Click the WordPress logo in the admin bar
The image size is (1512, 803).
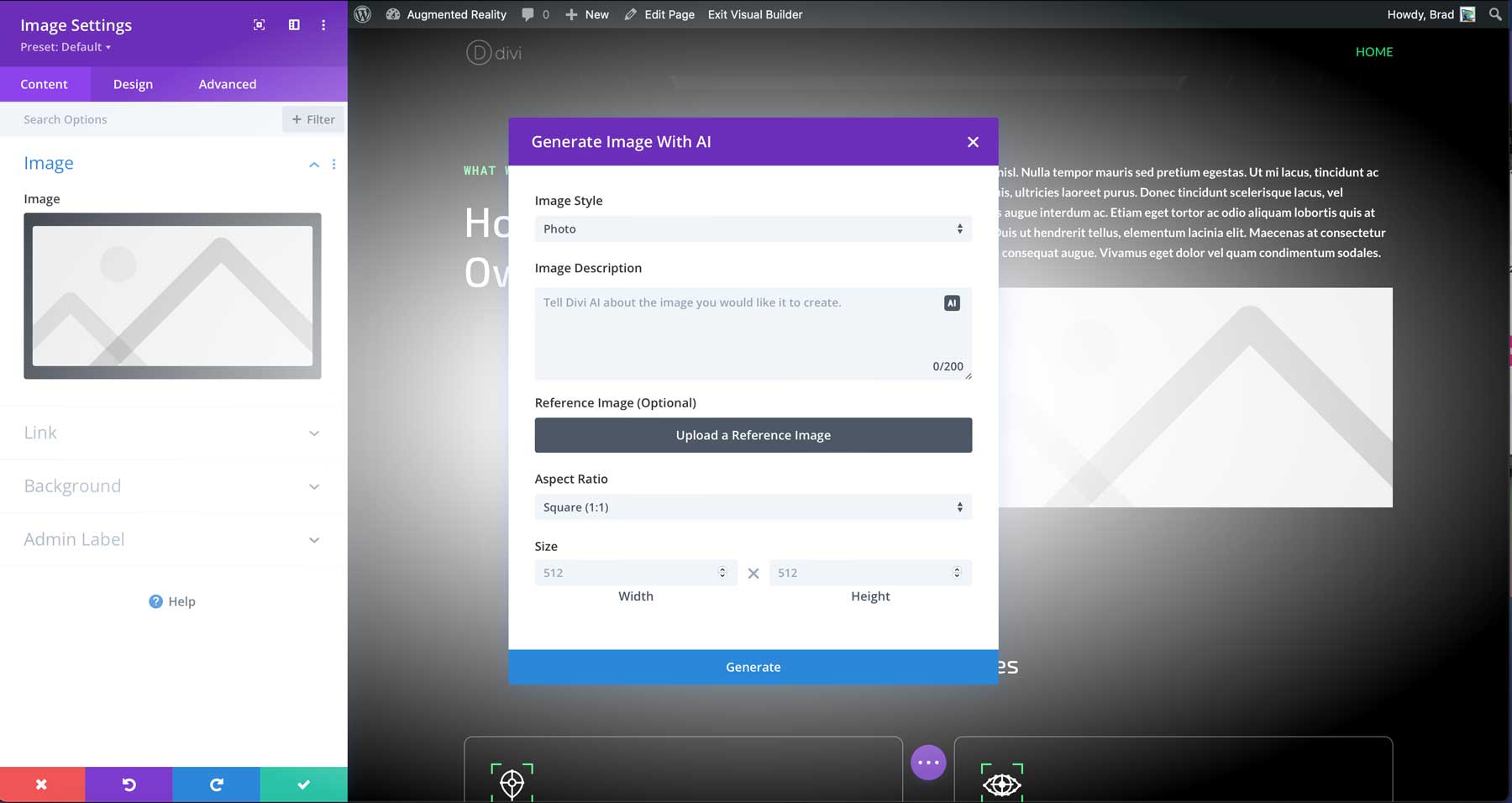(x=362, y=13)
